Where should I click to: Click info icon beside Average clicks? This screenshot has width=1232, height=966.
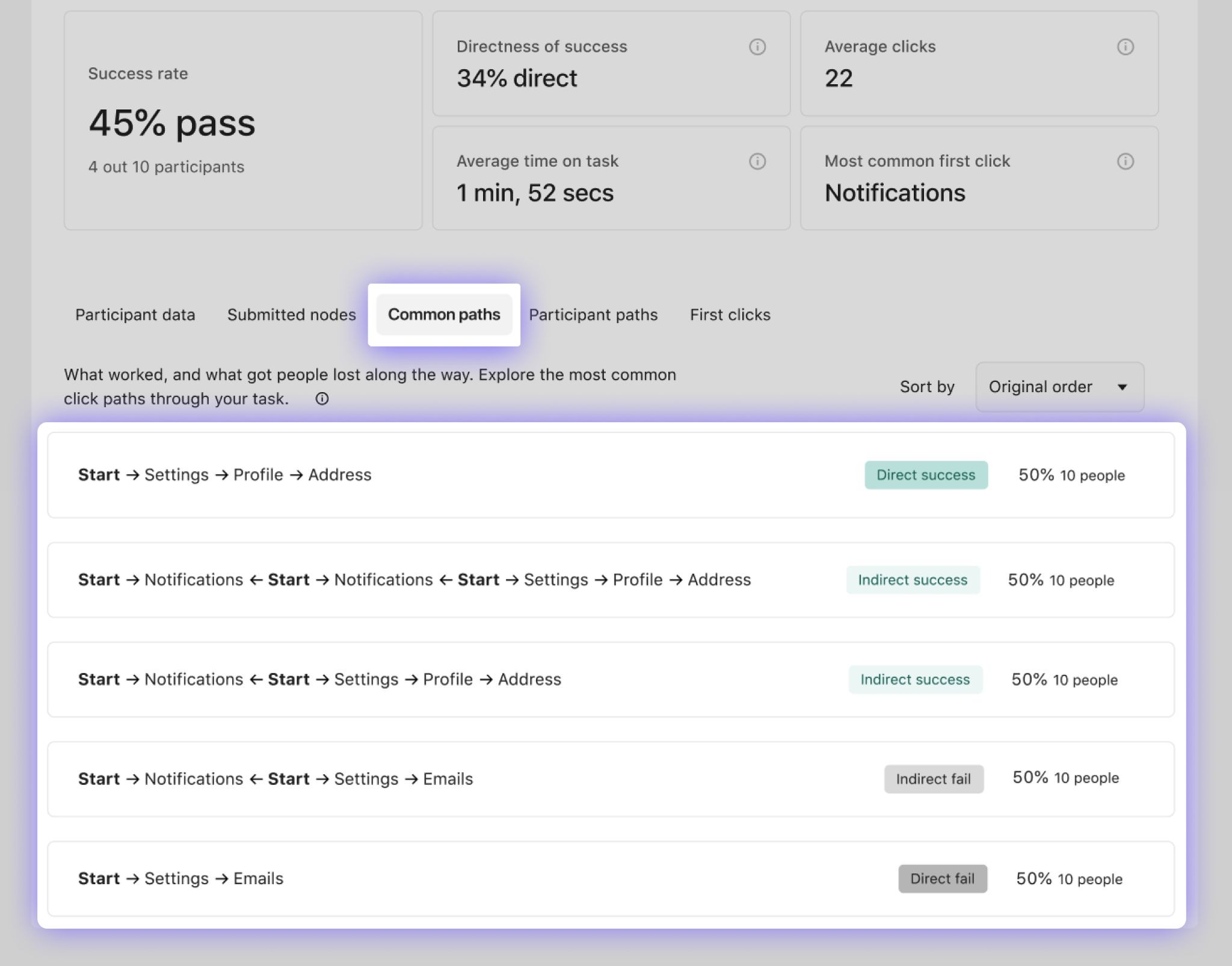1125,47
